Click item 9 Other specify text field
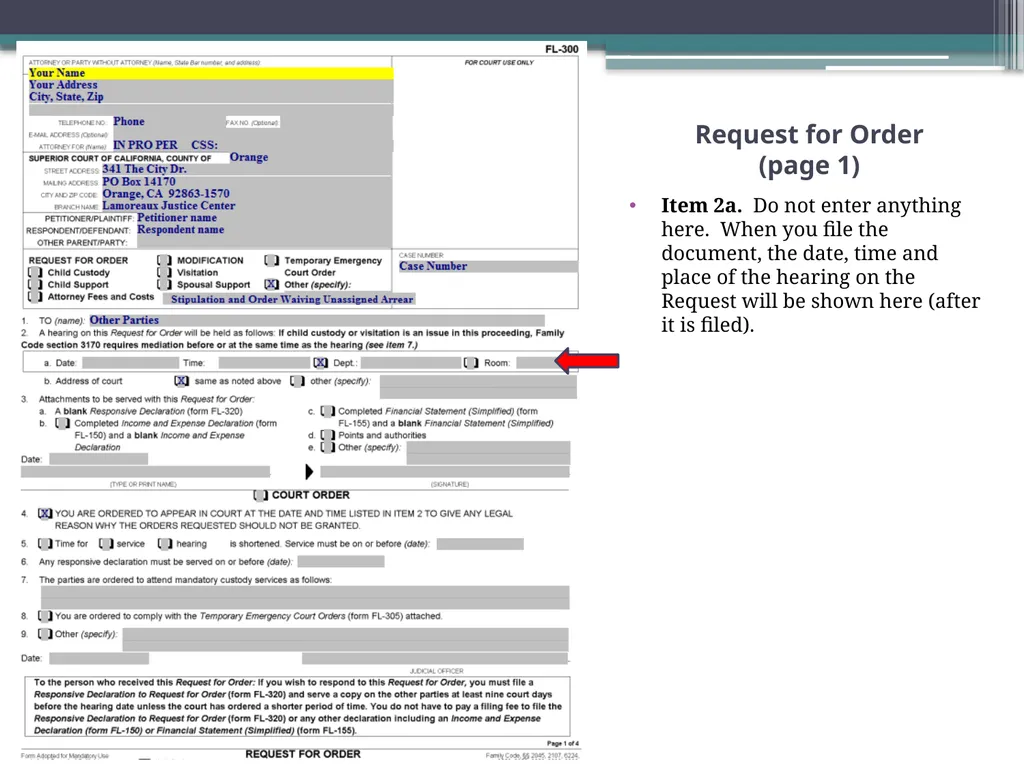Image resolution: width=1024 pixels, height=768 pixels. pos(345,639)
